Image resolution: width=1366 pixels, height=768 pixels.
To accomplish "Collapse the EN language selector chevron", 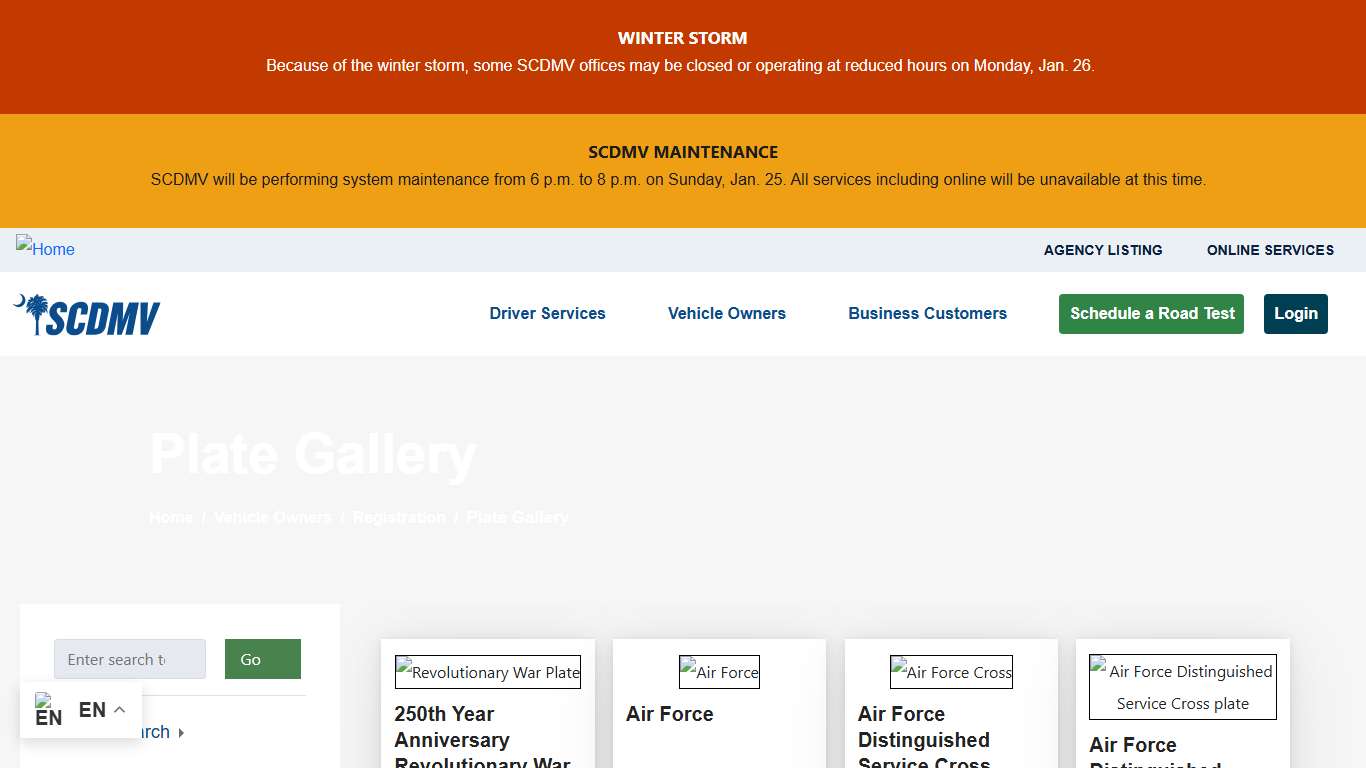I will 118,709.
